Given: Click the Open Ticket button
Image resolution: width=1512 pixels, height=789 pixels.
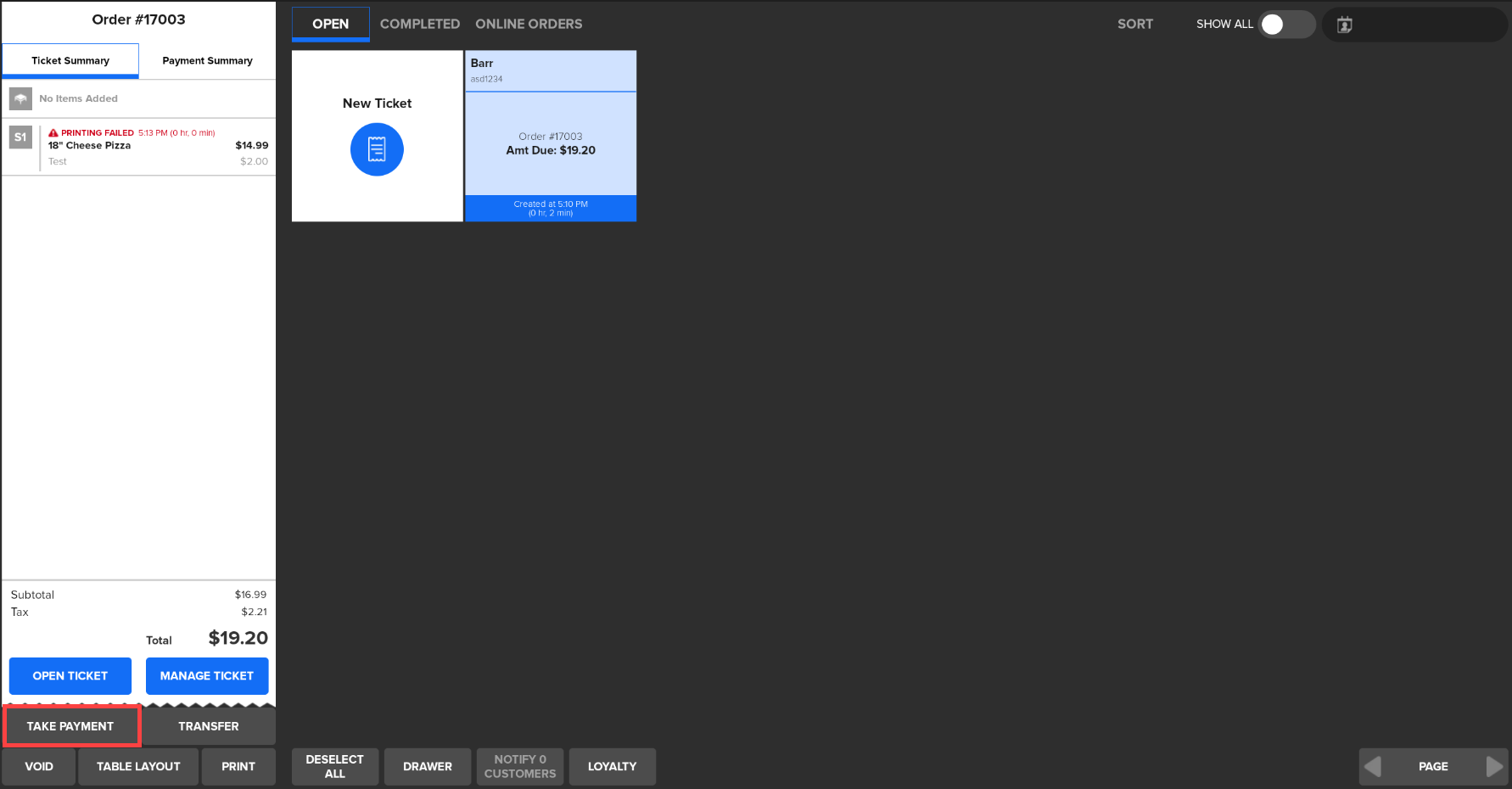Looking at the screenshot, I should coord(70,676).
